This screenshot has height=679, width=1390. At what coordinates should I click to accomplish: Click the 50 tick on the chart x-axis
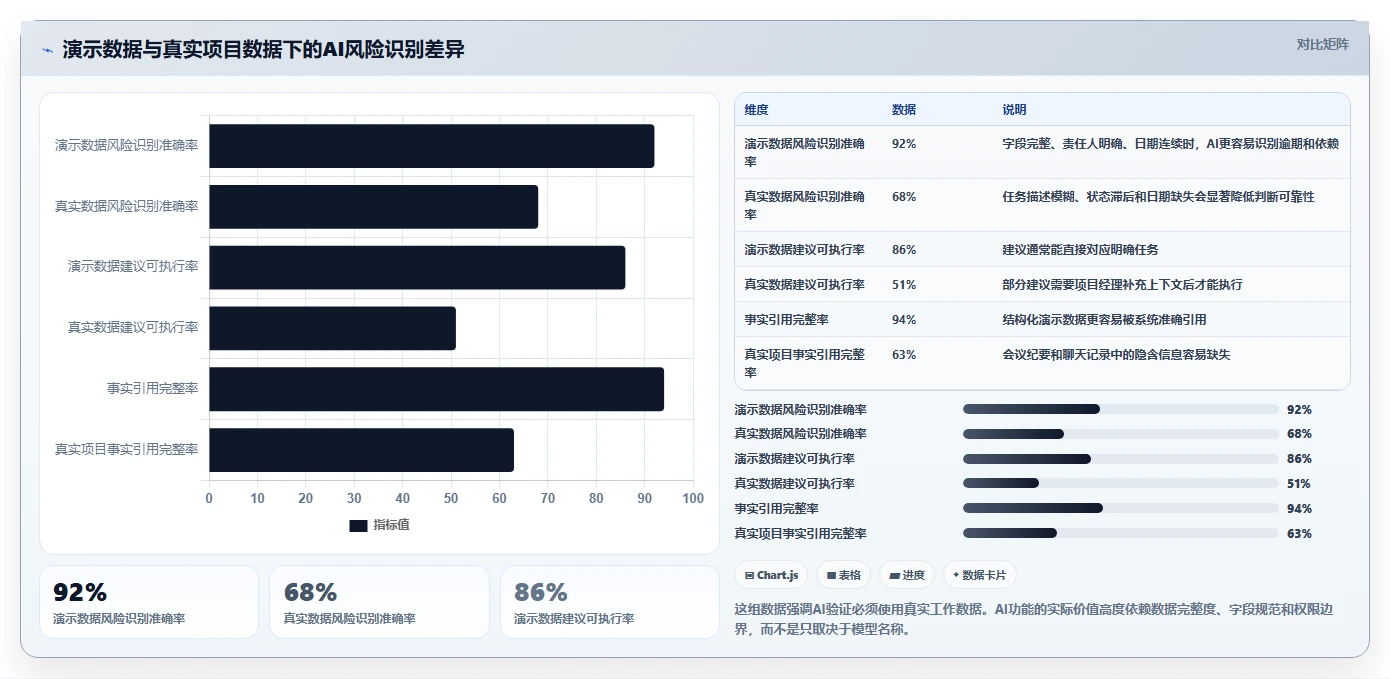coord(451,498)
